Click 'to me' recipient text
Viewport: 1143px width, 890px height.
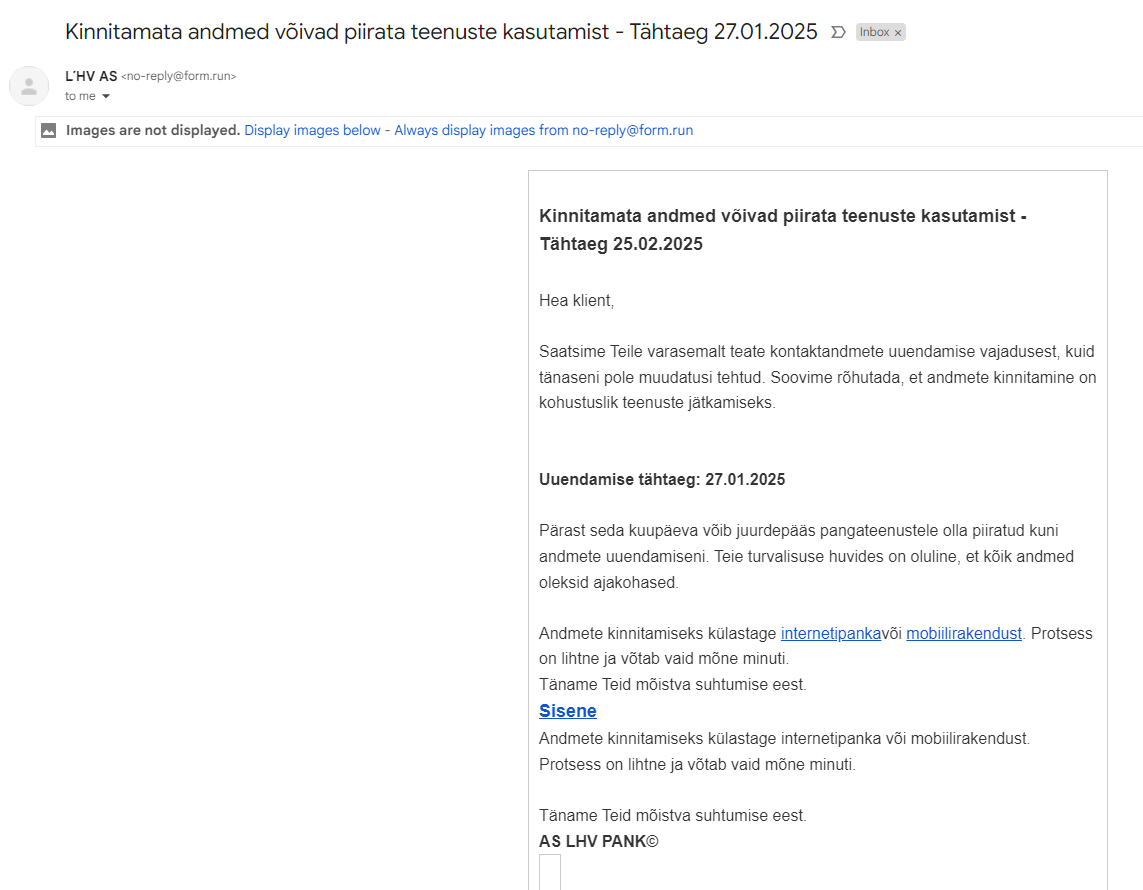[x=80, y=96]
